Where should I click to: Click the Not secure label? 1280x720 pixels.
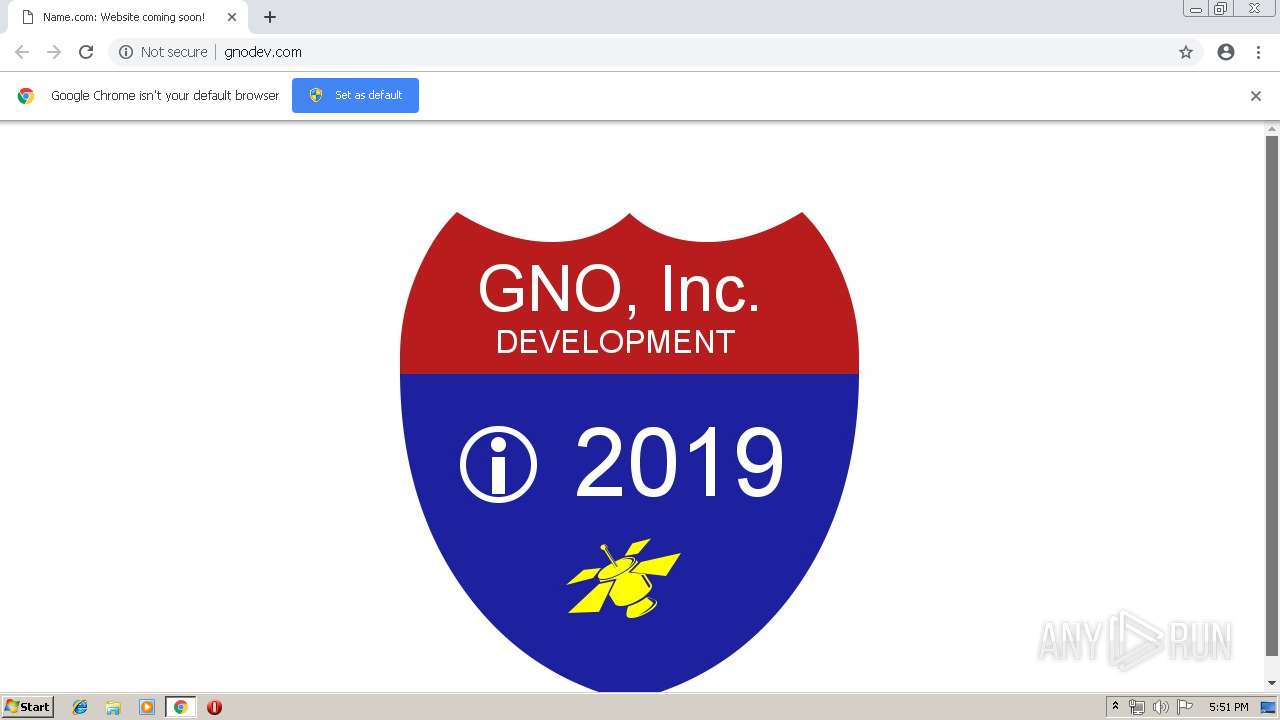[174, 52]
